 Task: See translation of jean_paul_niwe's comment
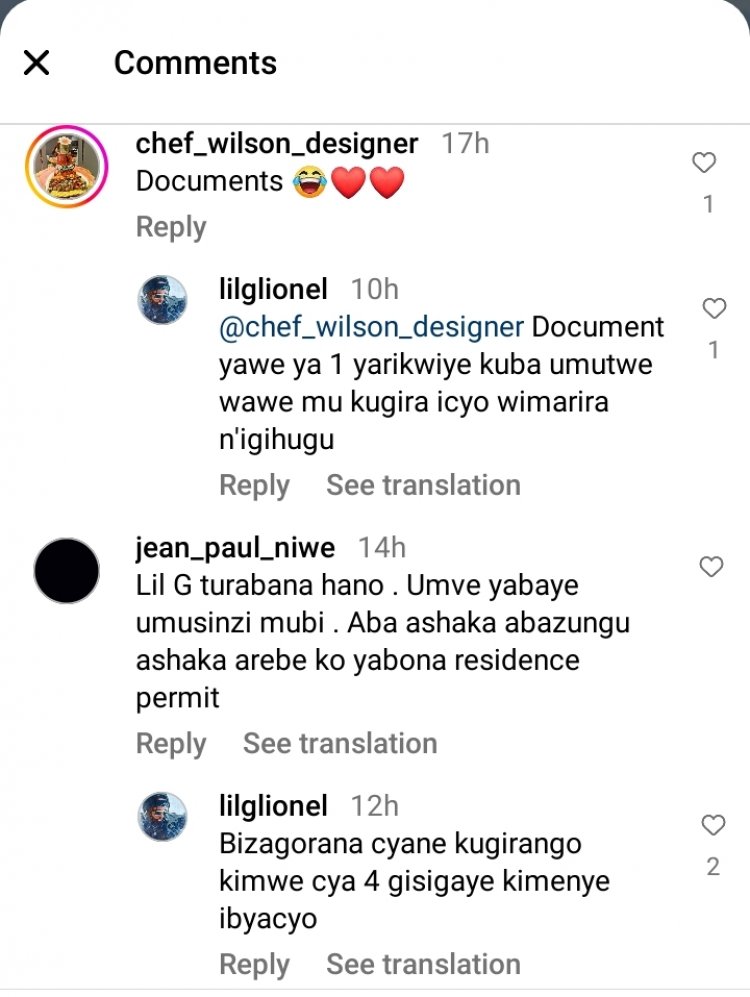coord(340,743)
